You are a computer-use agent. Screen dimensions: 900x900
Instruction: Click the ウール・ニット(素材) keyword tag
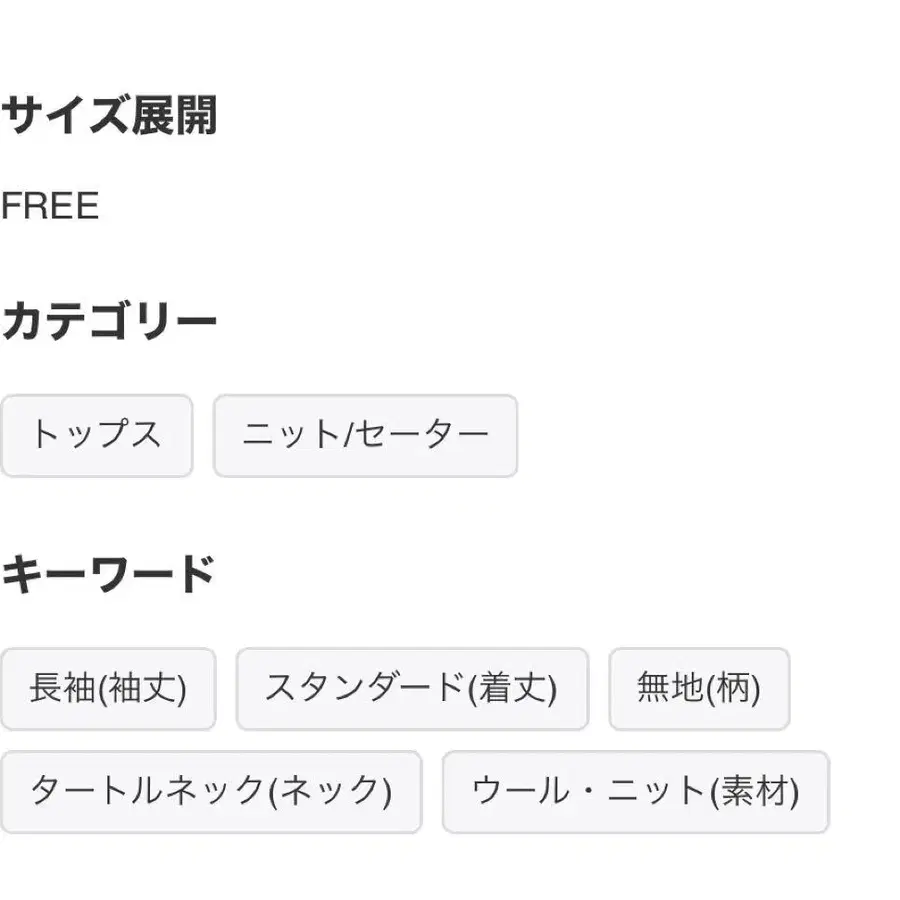[635, 792]
